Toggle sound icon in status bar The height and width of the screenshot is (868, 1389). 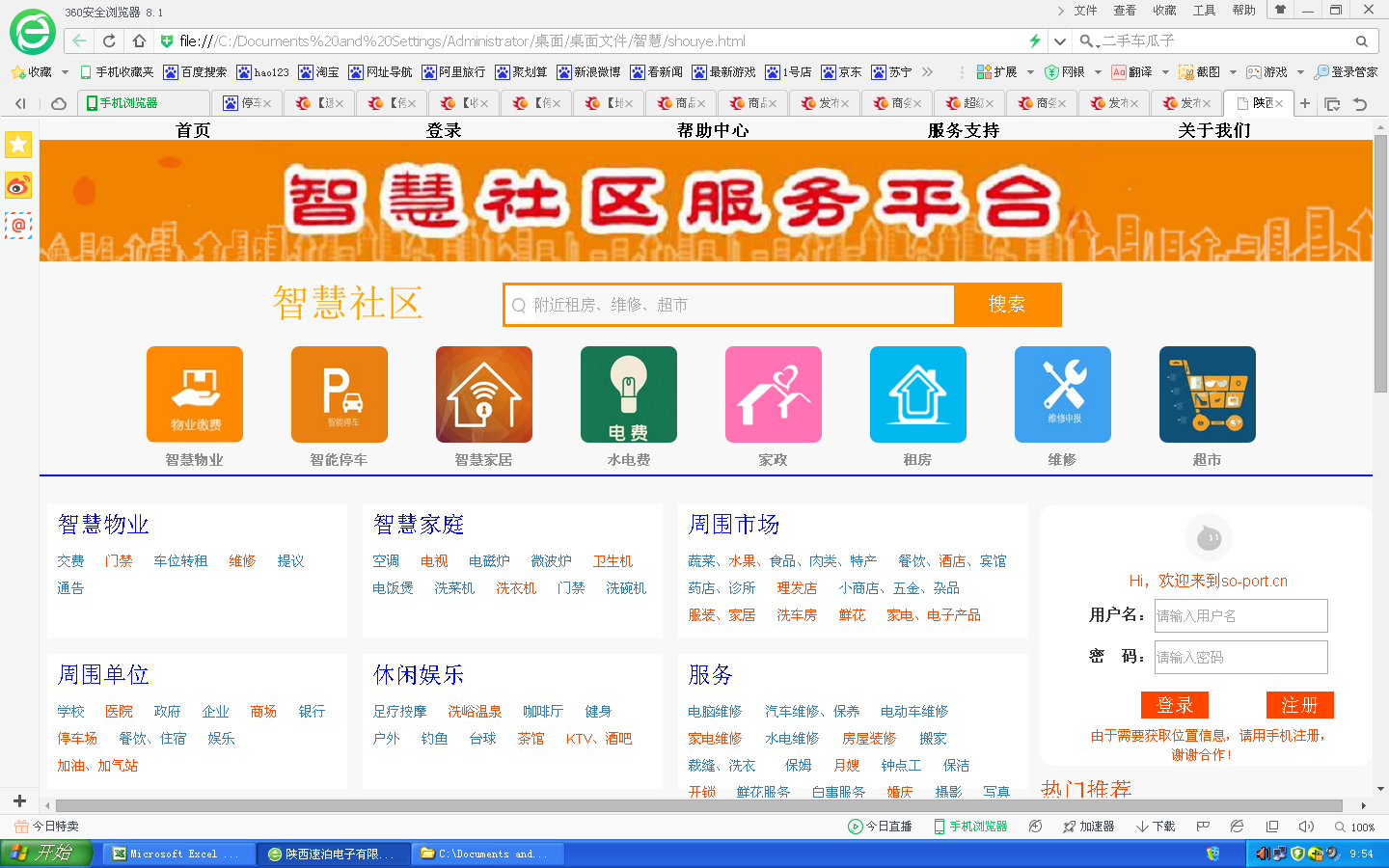pyautogui.click(x=1306, y=827)
